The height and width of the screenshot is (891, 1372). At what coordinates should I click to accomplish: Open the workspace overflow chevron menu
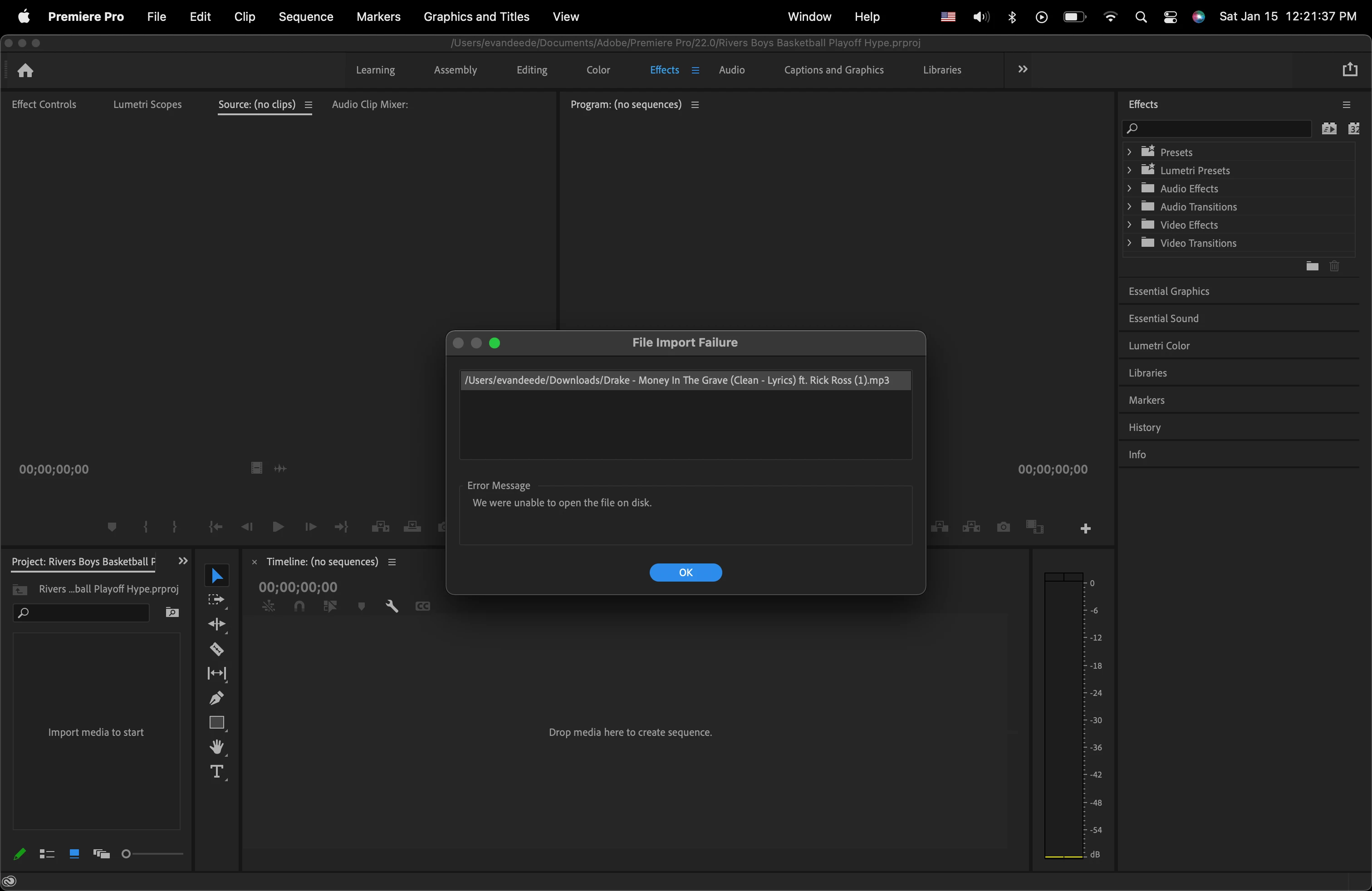coord(1022,69)
